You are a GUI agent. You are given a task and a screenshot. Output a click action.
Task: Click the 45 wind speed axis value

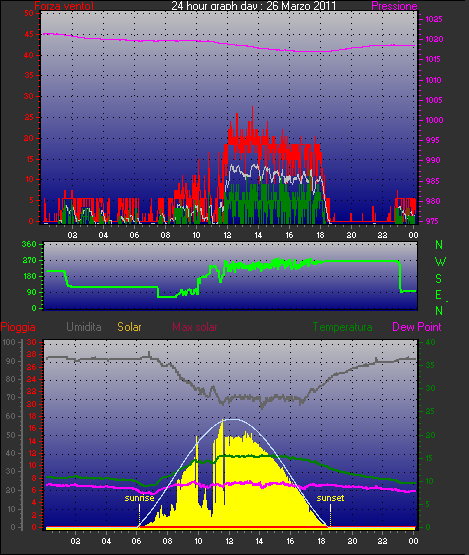pyautogui.click(x=29, y=34)
